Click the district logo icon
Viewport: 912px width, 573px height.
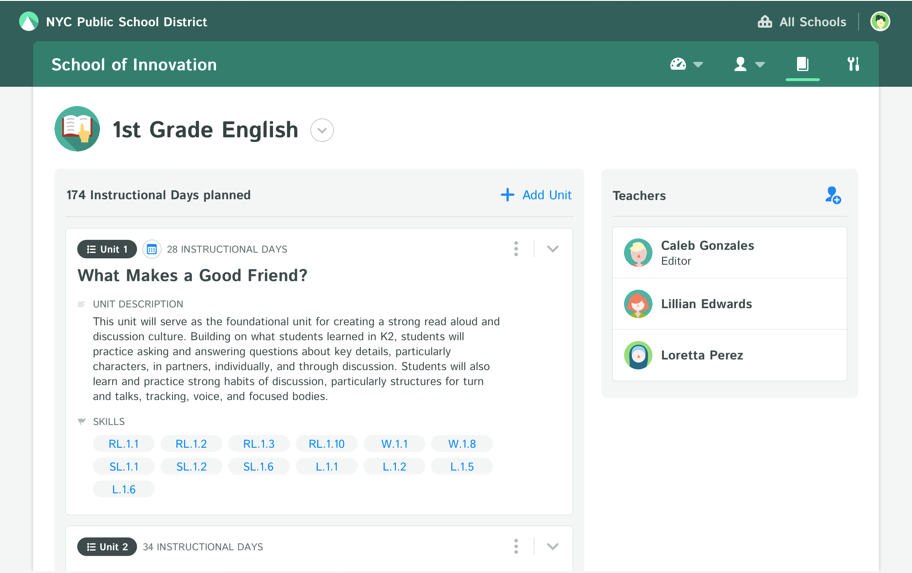[28, 22]
